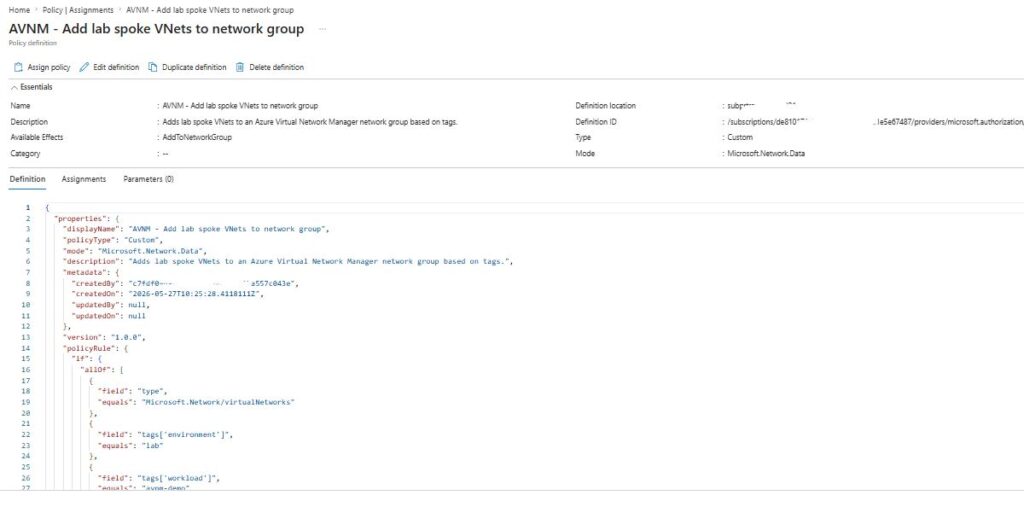Click the Edit definition pencil icon

coord(84,67)
